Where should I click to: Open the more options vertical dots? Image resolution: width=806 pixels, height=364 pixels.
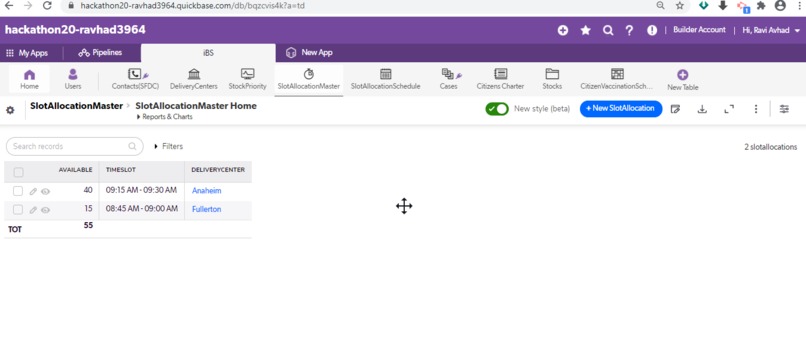(x=756, y=109)
